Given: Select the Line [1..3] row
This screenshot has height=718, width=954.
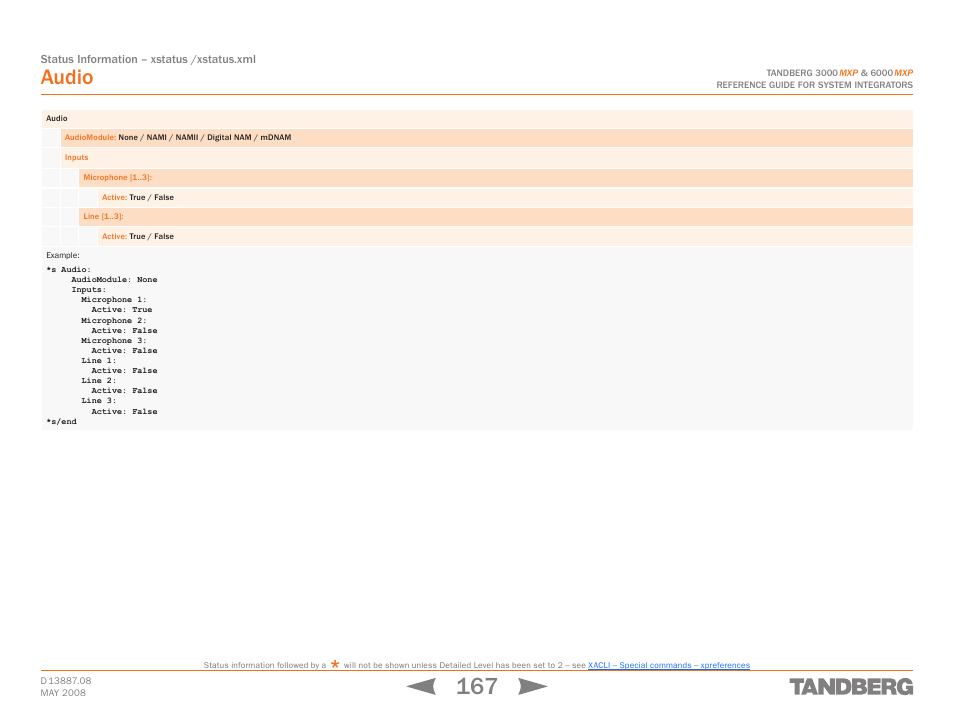Looking at the screenshot, I should click(x=496, y=217).
